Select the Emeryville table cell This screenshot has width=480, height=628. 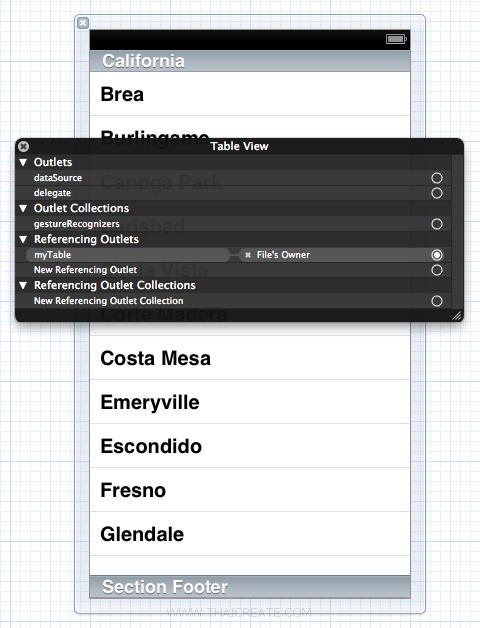(x=250, y=402)
